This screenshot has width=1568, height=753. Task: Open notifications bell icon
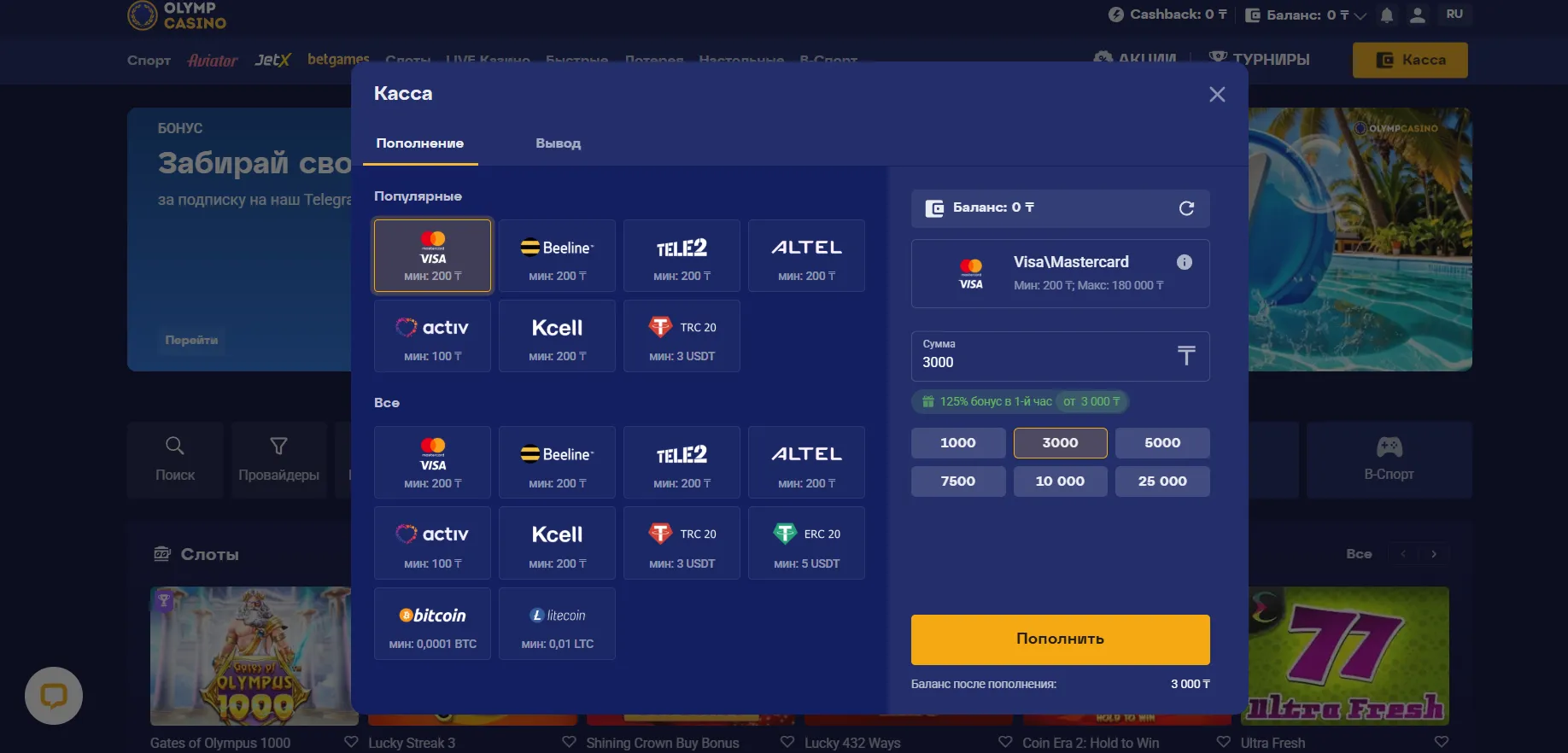1387,15
